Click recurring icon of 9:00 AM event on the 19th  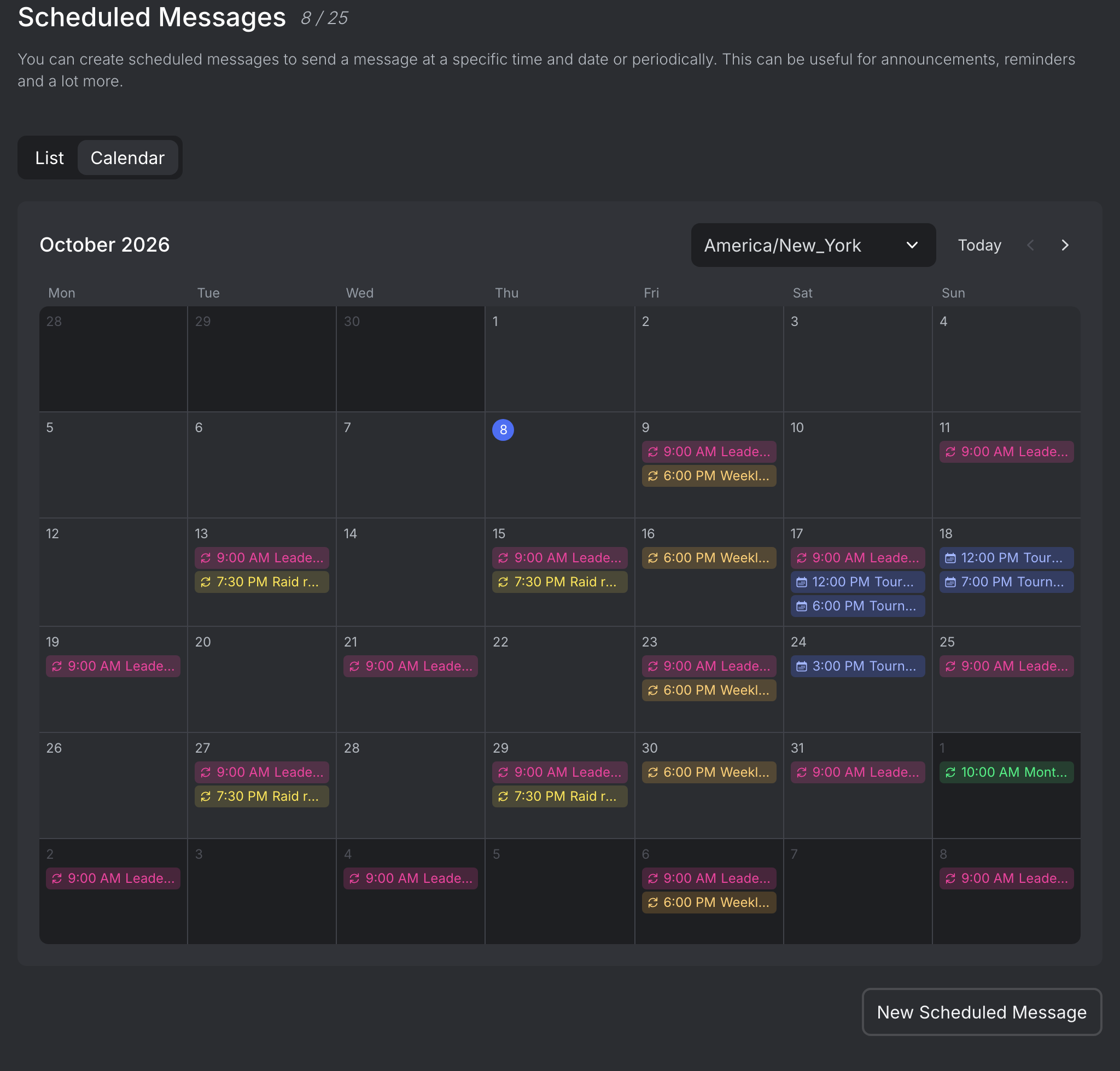56,666
